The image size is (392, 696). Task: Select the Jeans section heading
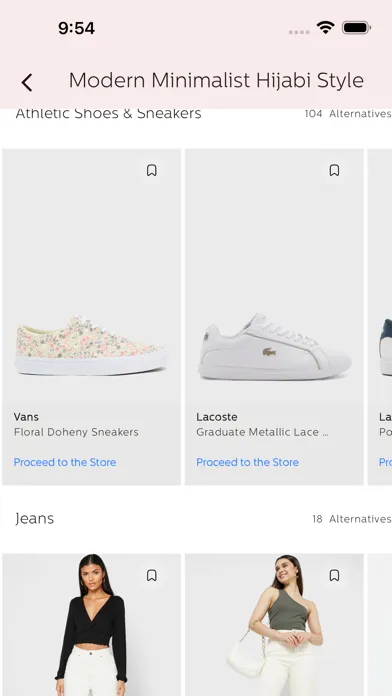[34, 519]
